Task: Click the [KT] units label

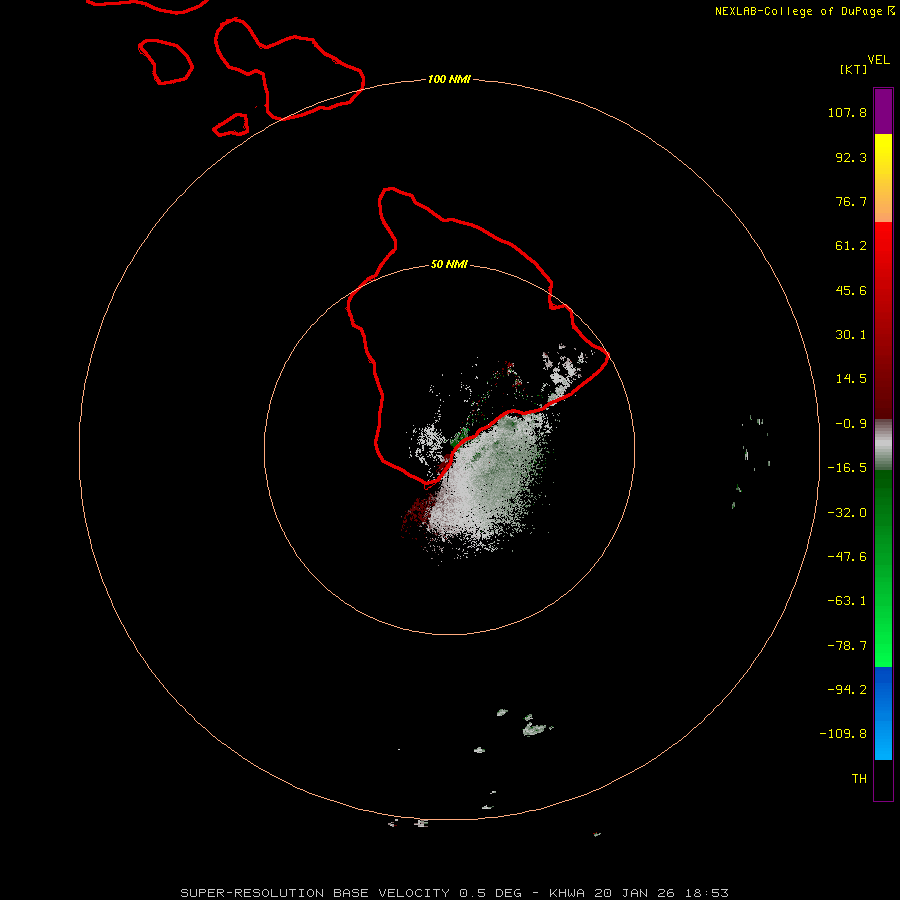Action: pyautogui.click(x=854, y=69)
